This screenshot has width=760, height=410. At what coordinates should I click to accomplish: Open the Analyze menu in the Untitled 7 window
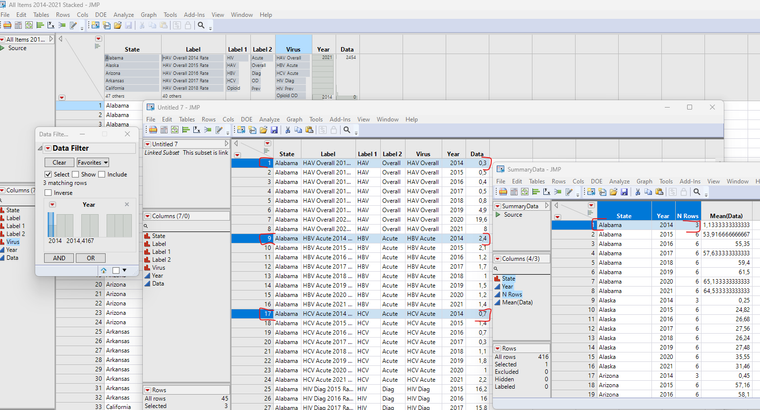(x=270, y=119)
